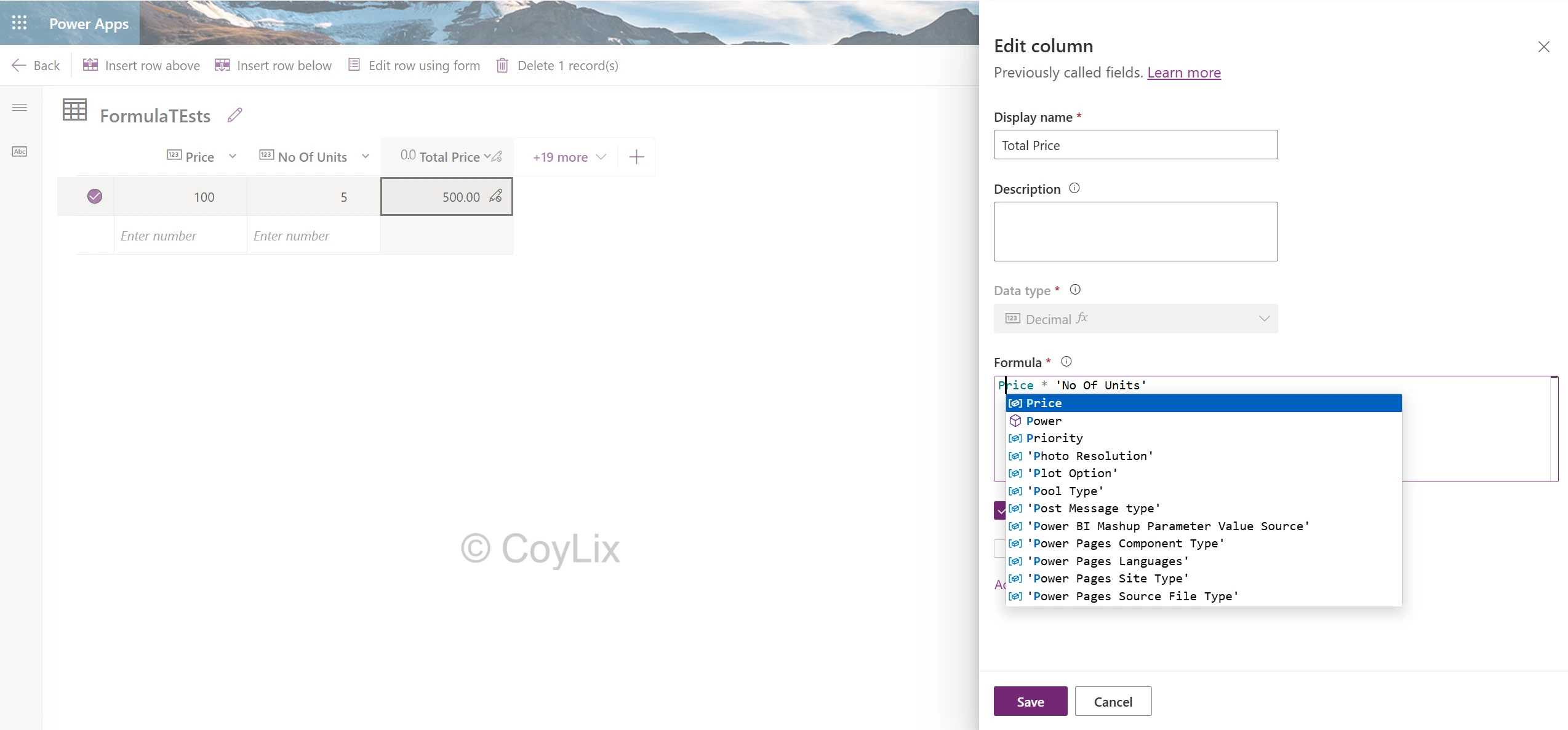The height and width of the screenshot is (730, 1568).
Task: Select 'Power Pages Site Type' suggestion
Action: (x=1204, y=578)
